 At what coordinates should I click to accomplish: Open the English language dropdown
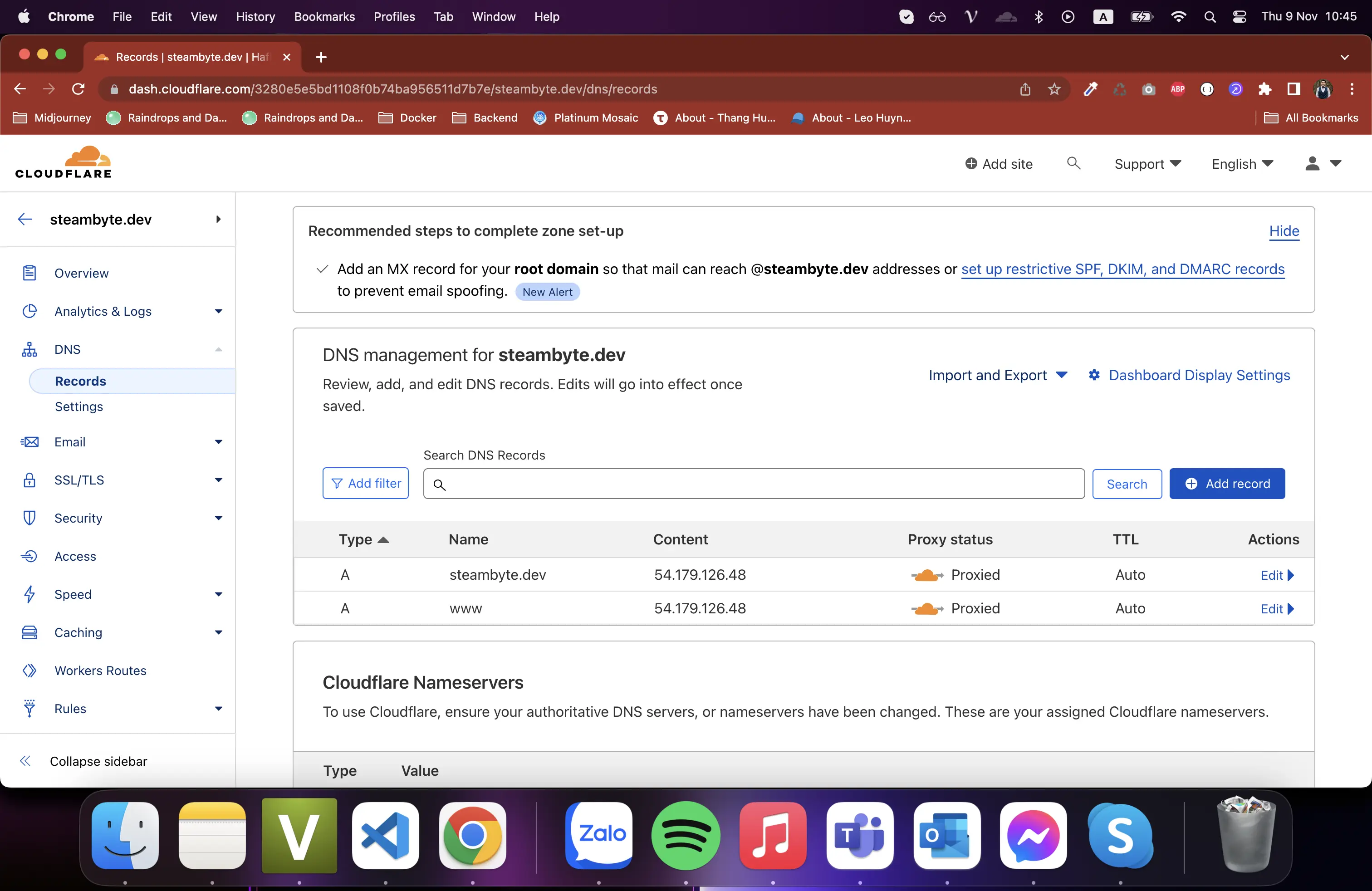tap(1242, 164)
